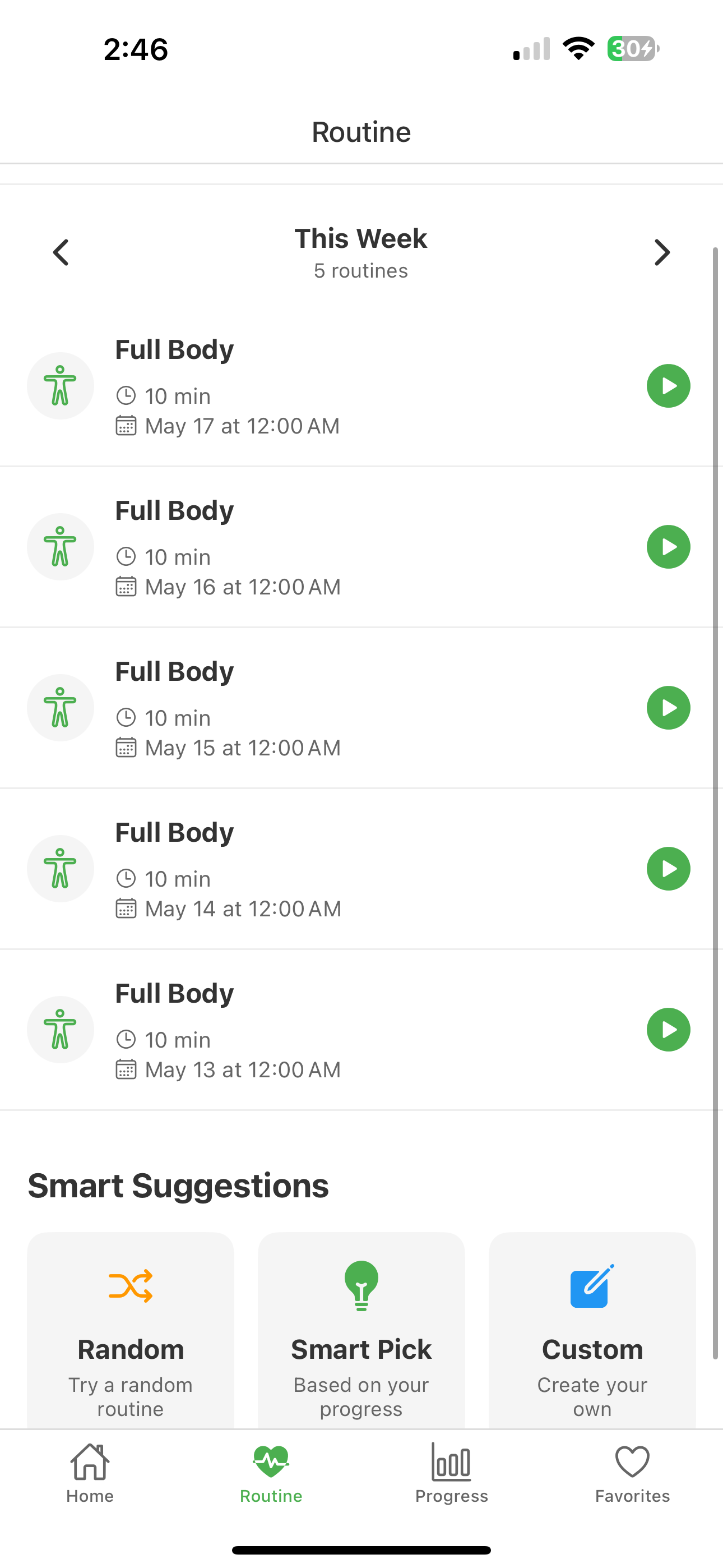This screenshot has width=723, height=1568.
Task: Play the May 15 Full Body routine
Action: 668,707
